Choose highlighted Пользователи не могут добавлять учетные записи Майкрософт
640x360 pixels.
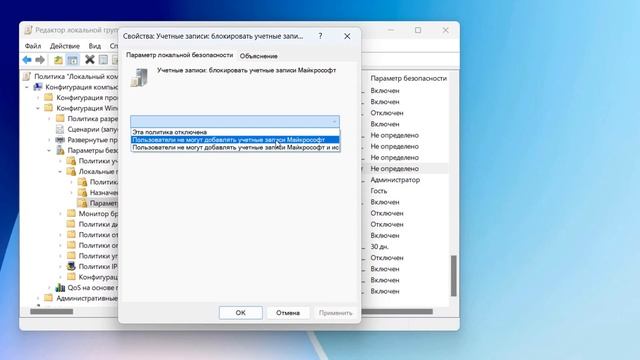[x=235, y=140]
